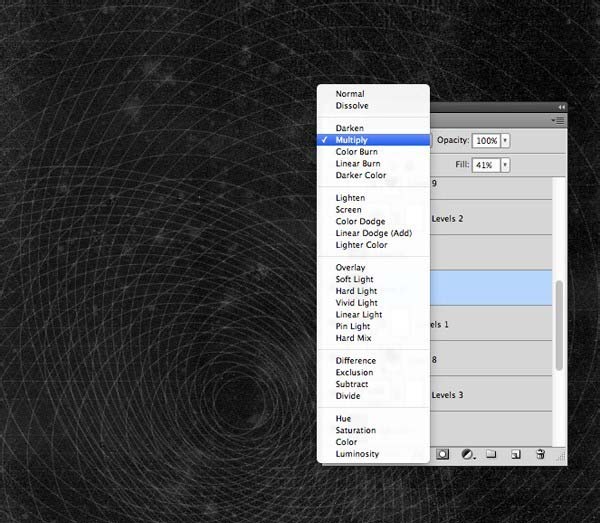Choose Screen blend mode
Image resolution: width=600 pixels, height=523 pixels.
373,210
